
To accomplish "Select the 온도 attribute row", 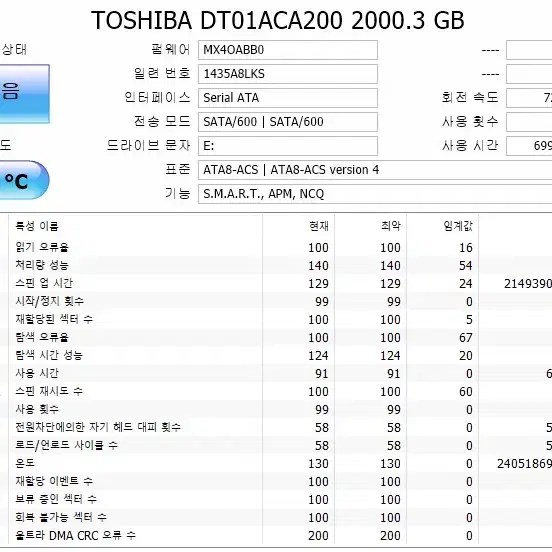I will click(x=276, y=463).
